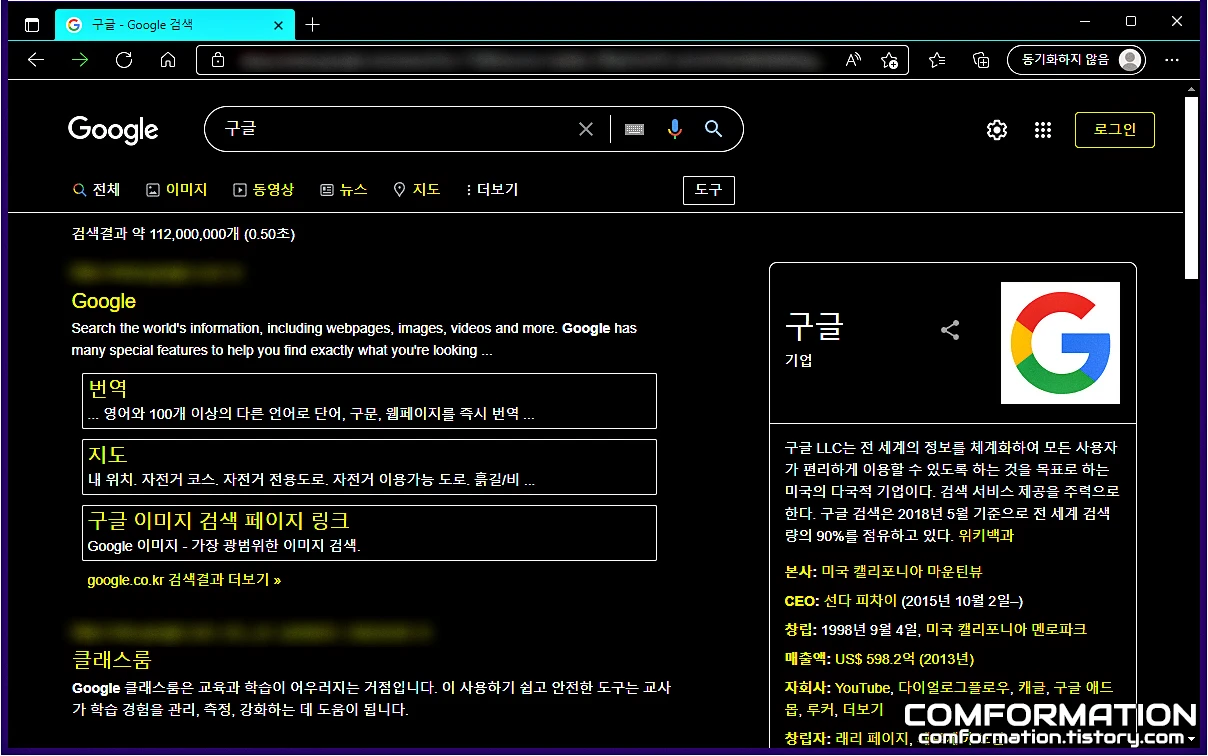Viewport: 1208px width, 756px height.
Task: Open the 선다 피차이 link
Action: [861, 601]
